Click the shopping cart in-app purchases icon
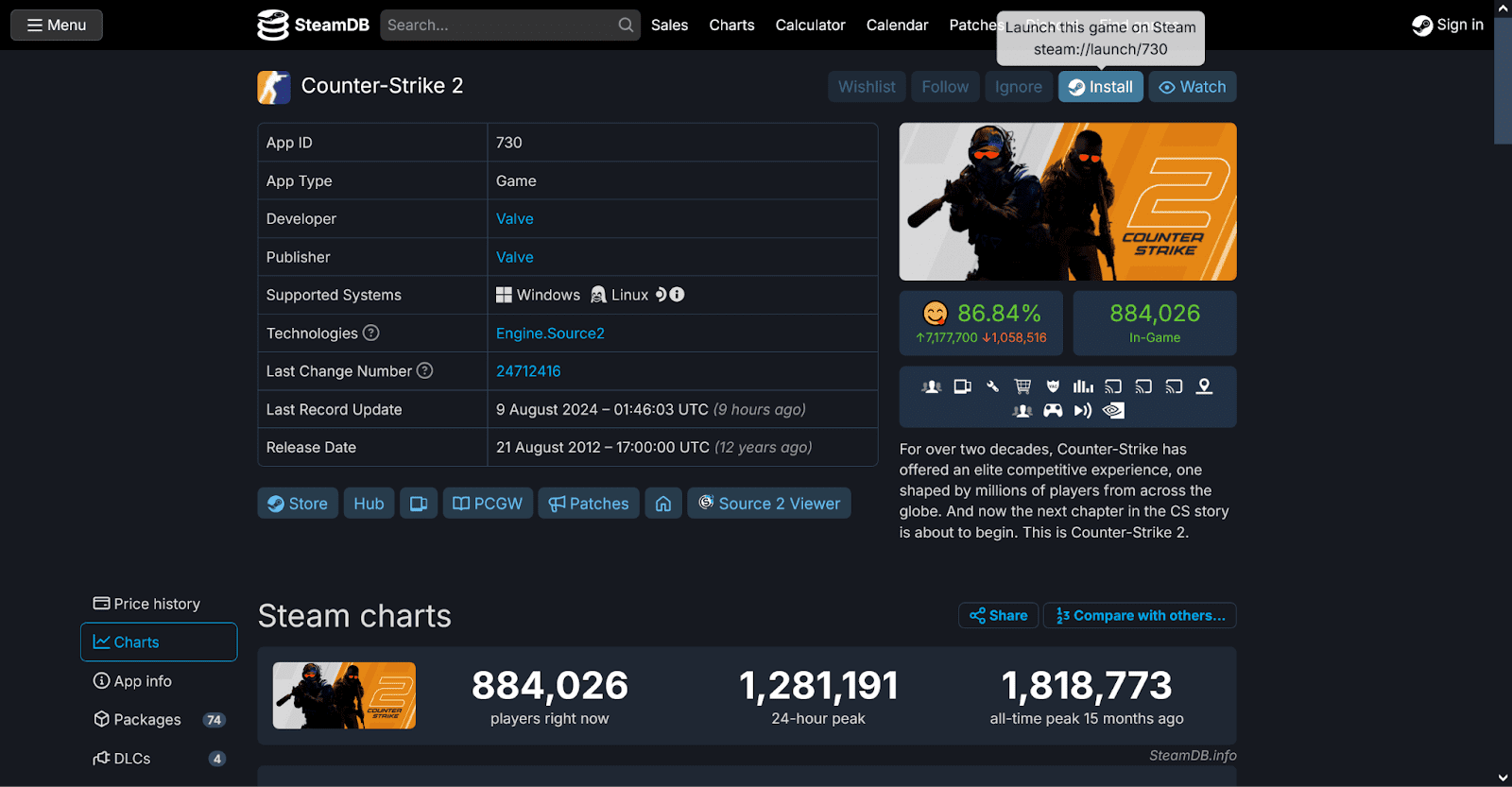 pos(1022,386)
